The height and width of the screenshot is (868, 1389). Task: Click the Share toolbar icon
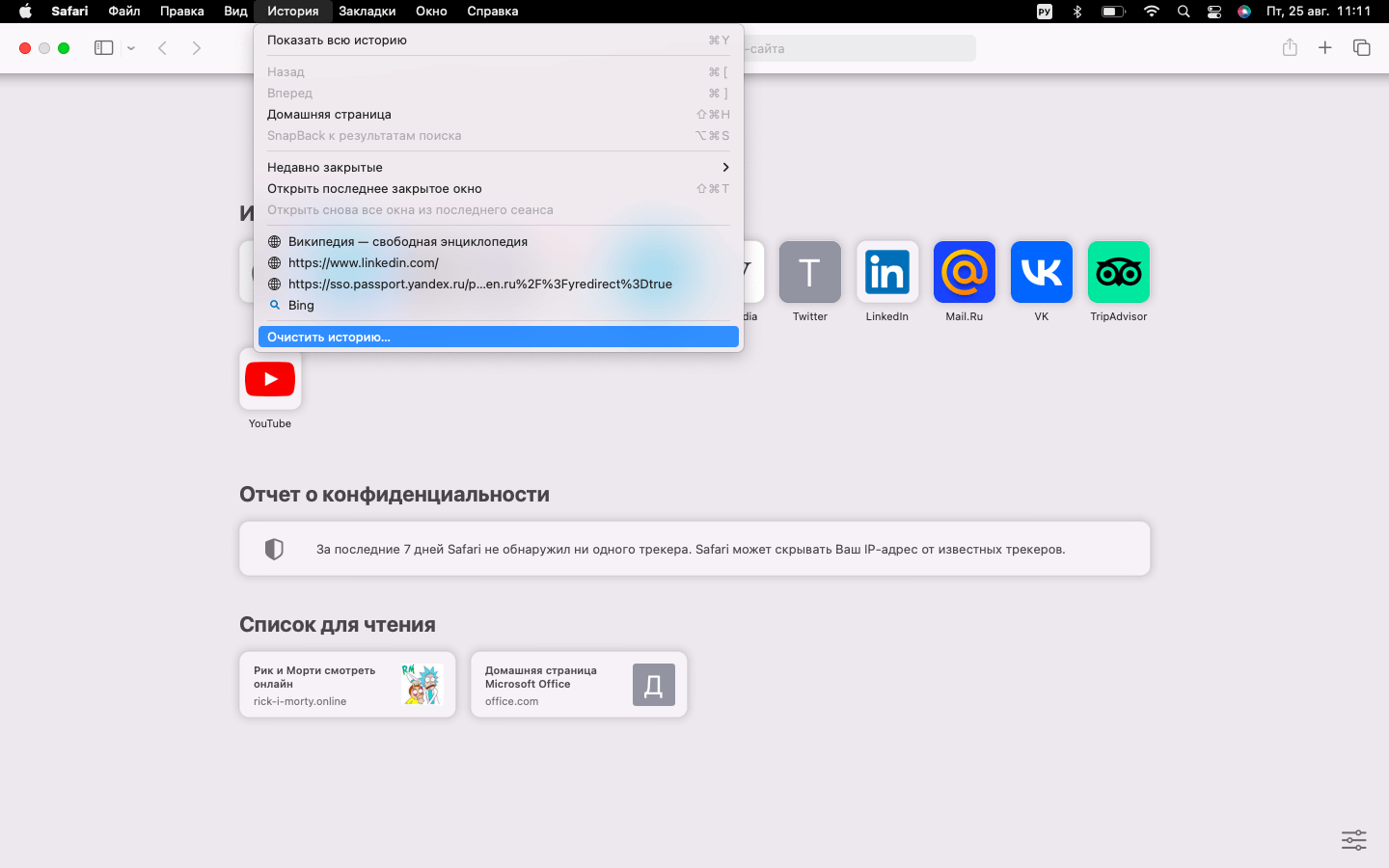click(1290, 47)
